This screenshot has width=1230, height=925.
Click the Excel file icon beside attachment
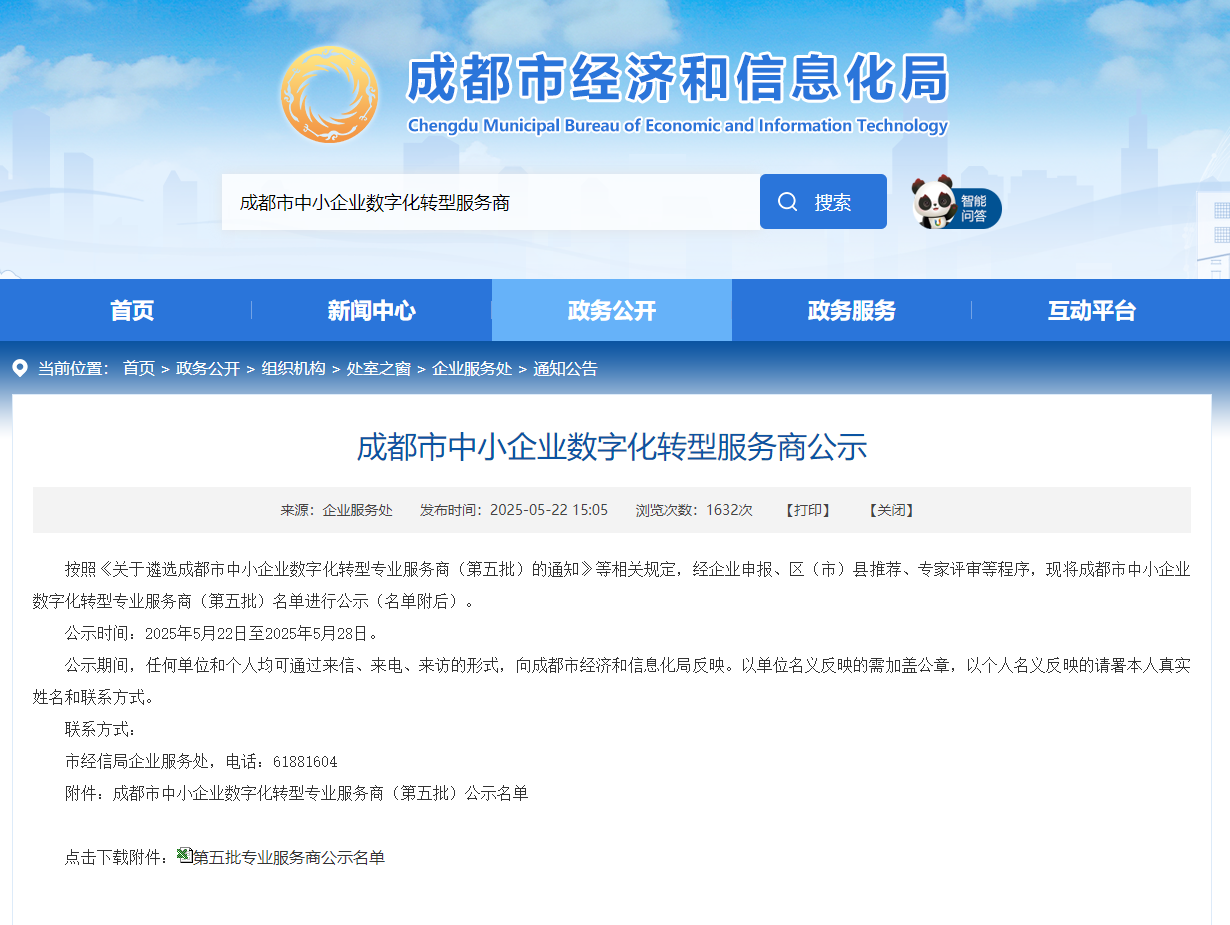point(185,855)
